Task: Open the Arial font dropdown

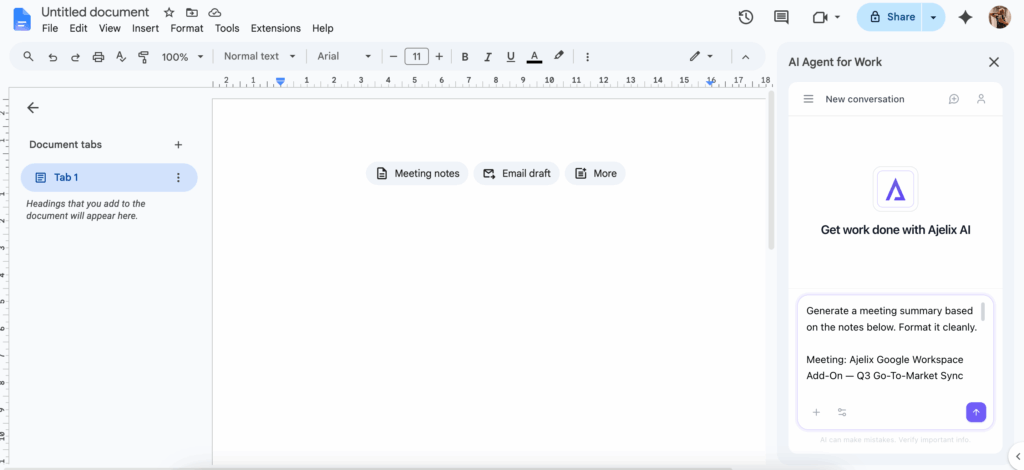Action: (344, 56)
